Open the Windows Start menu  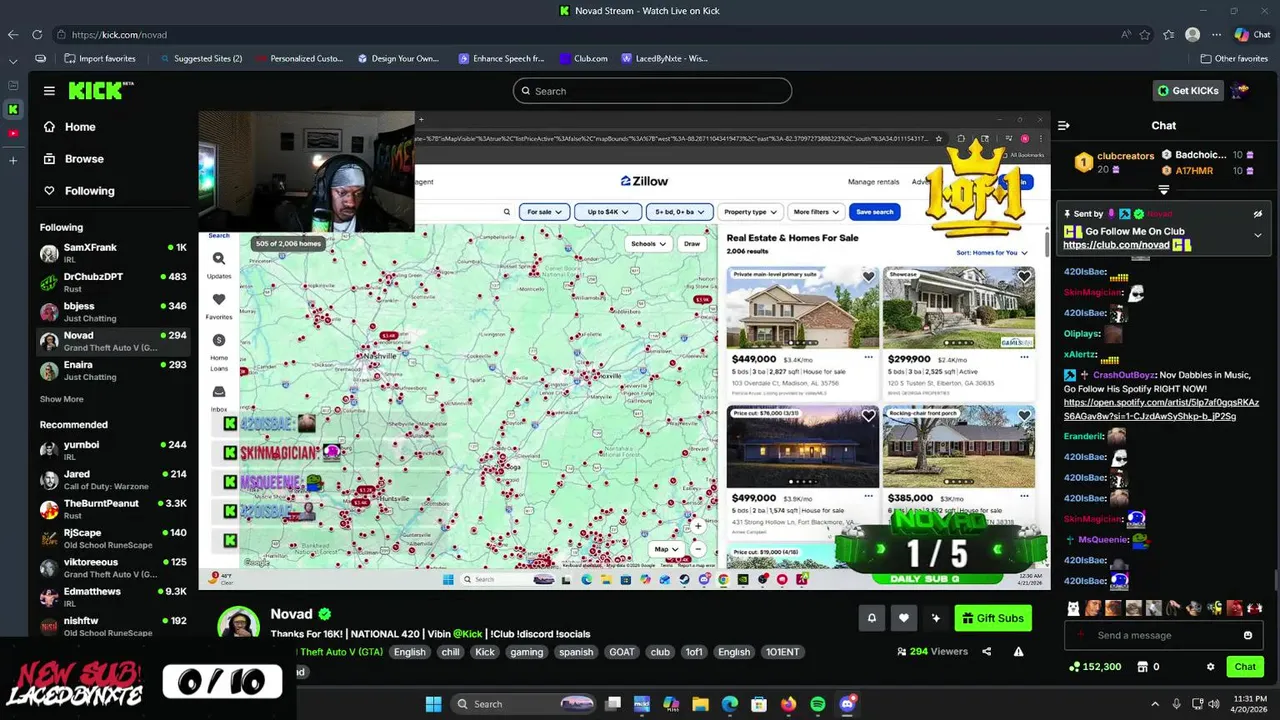pos(433,704)
